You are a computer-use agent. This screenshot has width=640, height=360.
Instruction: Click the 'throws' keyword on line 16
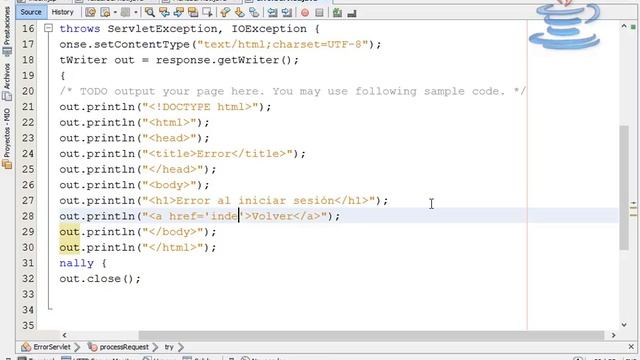pos(80,29)
